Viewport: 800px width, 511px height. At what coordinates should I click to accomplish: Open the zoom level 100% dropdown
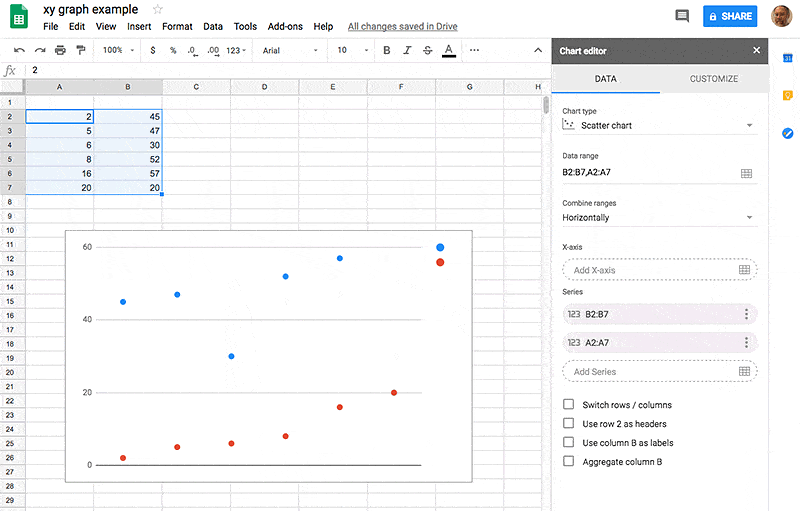pyautogui.click(x=117, y=50)
